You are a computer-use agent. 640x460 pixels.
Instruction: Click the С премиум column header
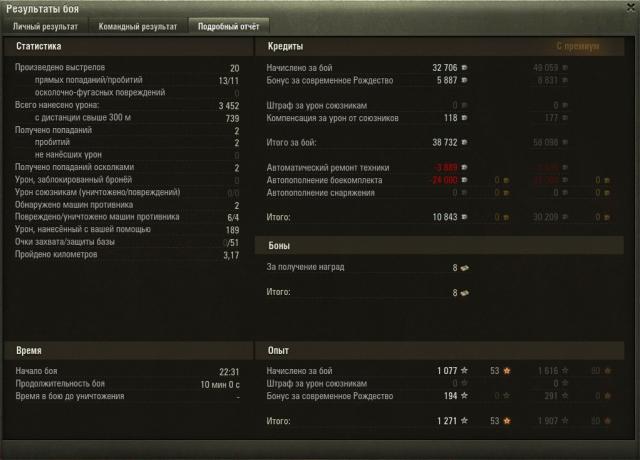click(x=578, y=46)
